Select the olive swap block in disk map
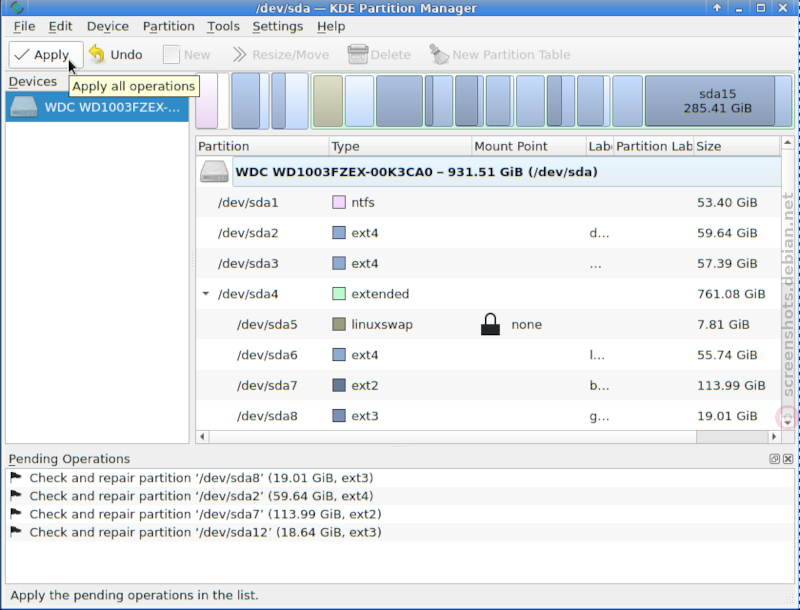The width and height of the screenshot is (800, 610). point(328,100)
